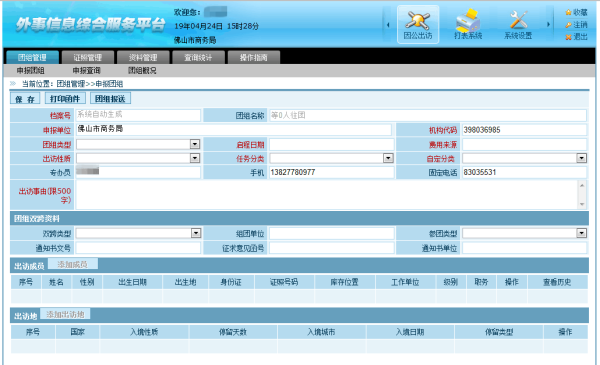The image size is (600, 365).
Task: Click the 入境性质 column header
Action: point(144,332)
